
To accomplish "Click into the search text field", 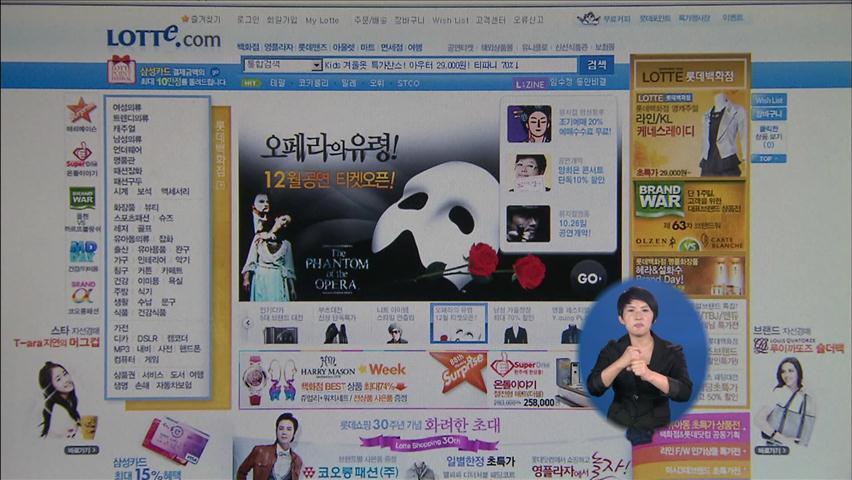I will point(450,65).
